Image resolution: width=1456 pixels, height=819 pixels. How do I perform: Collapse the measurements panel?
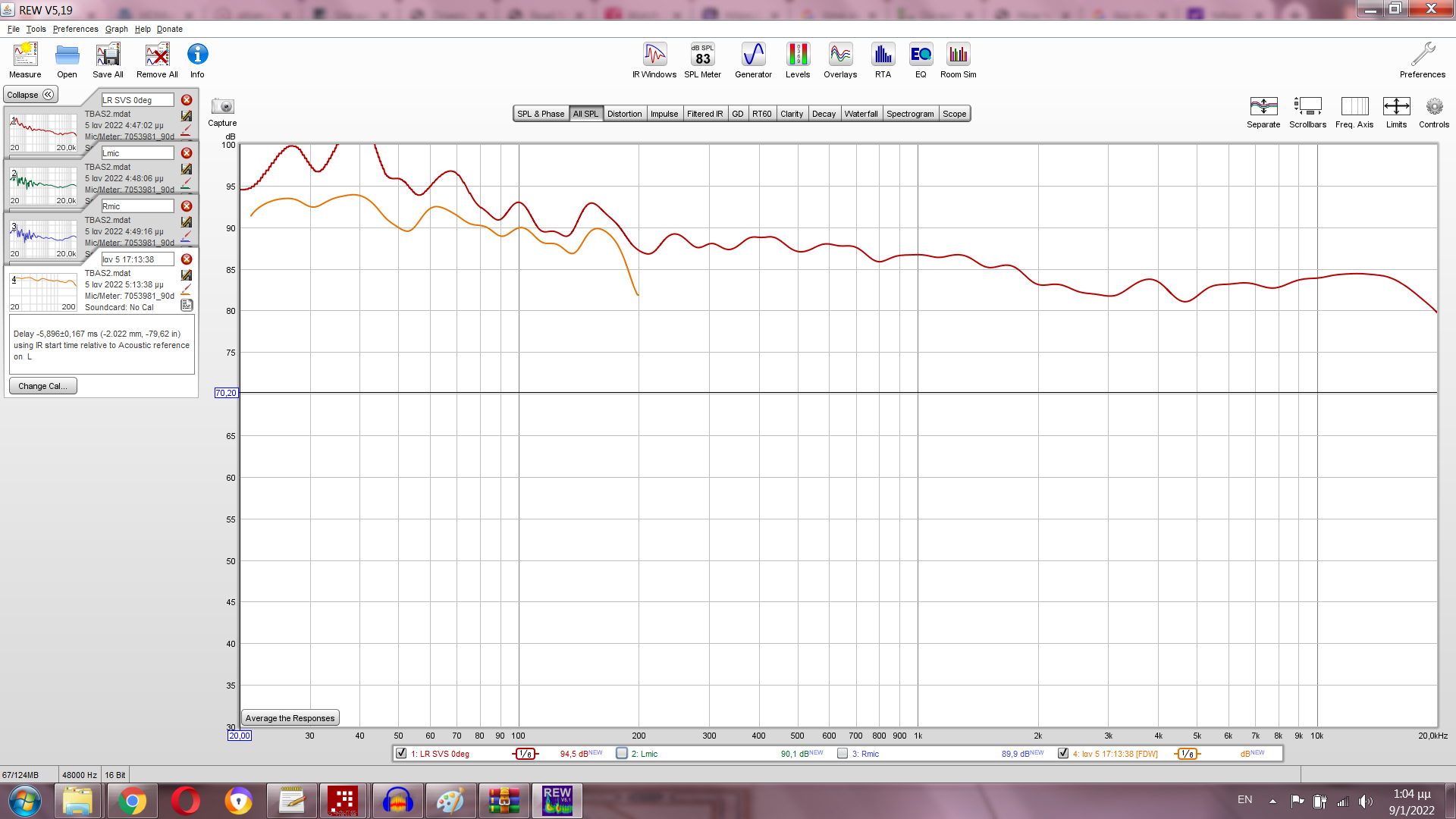30,95
